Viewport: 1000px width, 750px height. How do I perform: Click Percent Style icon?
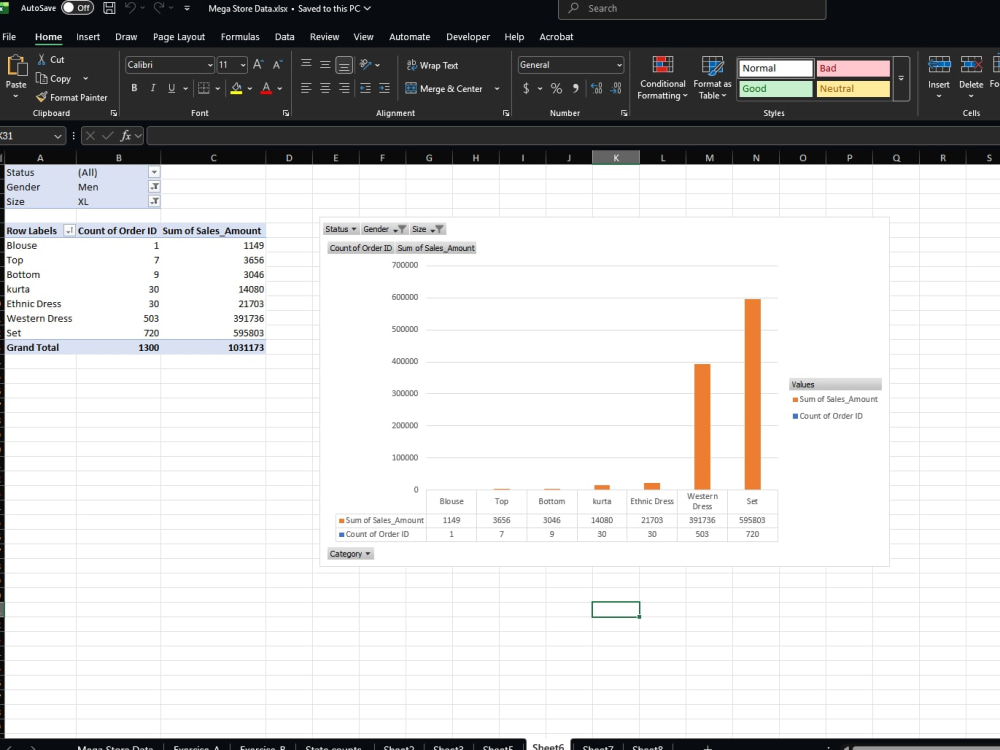click(x=556, y=88)
